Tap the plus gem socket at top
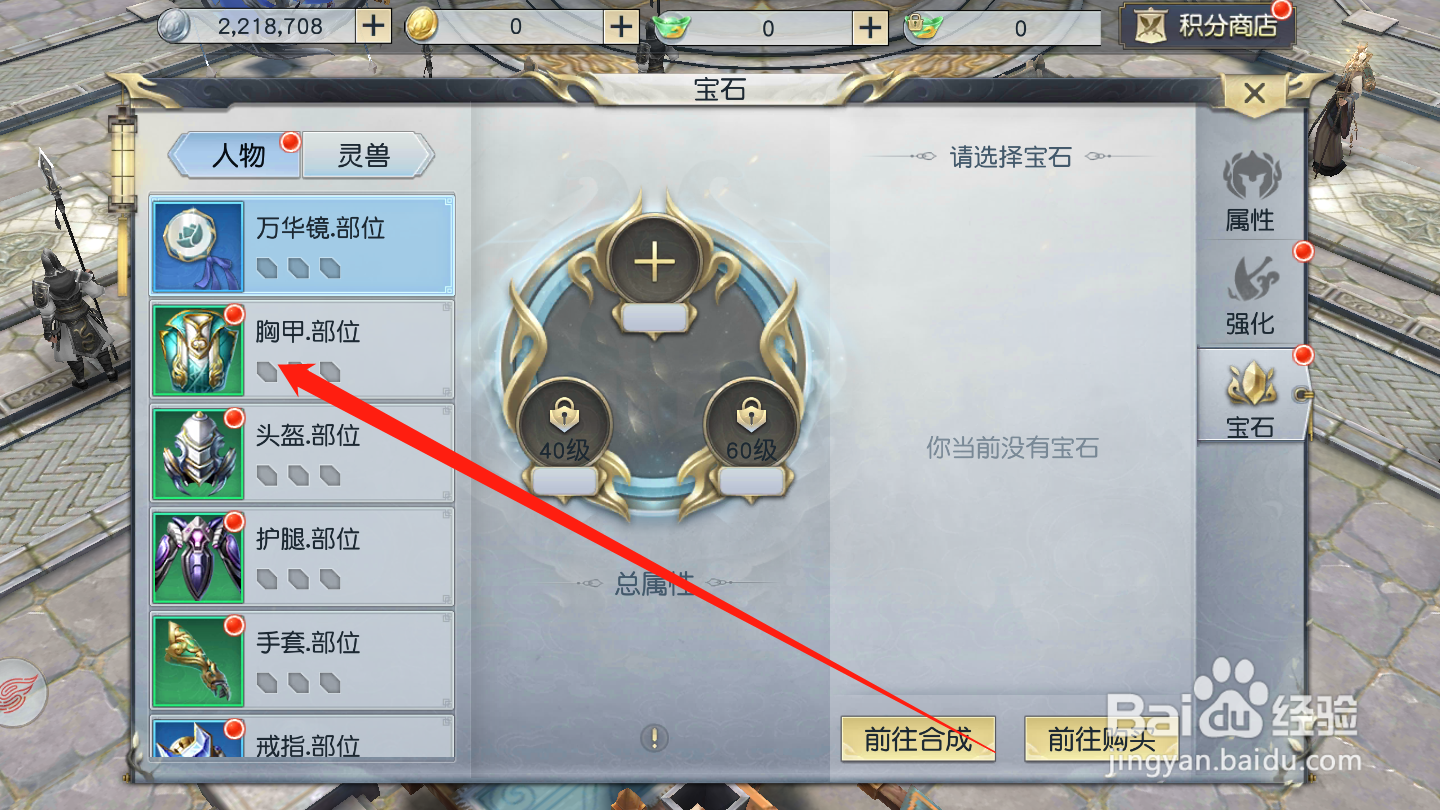 click(655, 263)
